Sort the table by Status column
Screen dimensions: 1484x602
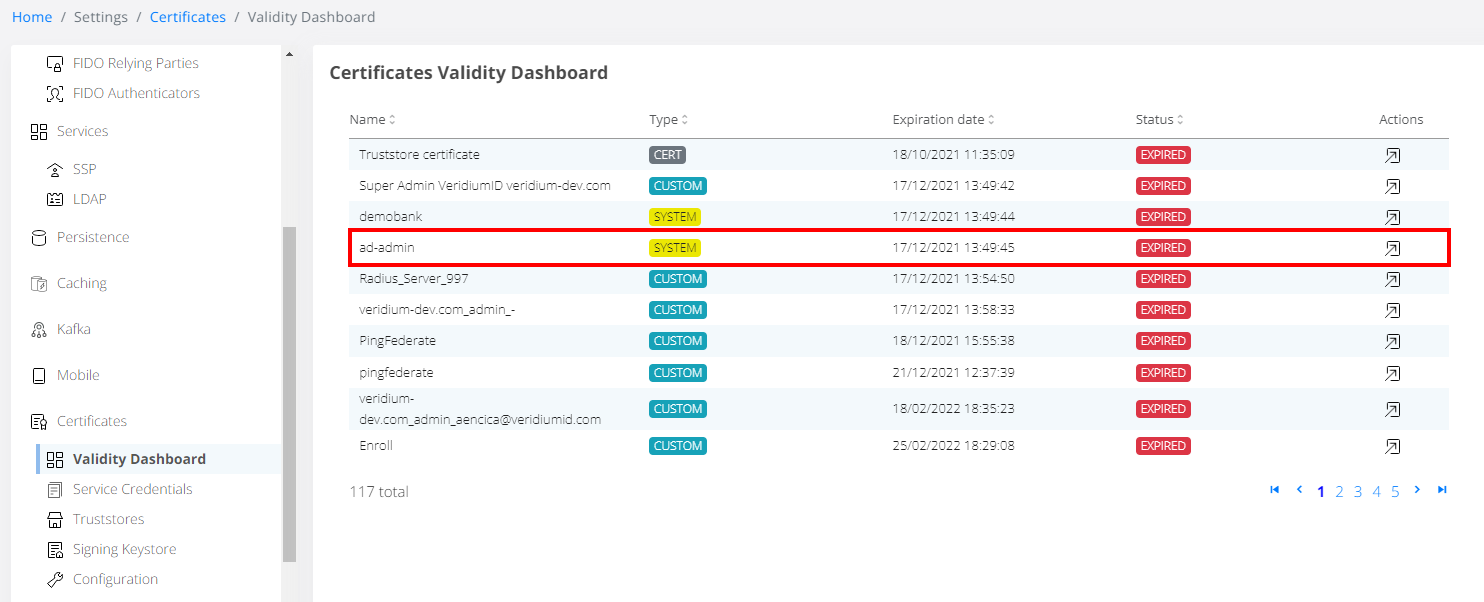pyautogui.click(x=1159, y=120)
